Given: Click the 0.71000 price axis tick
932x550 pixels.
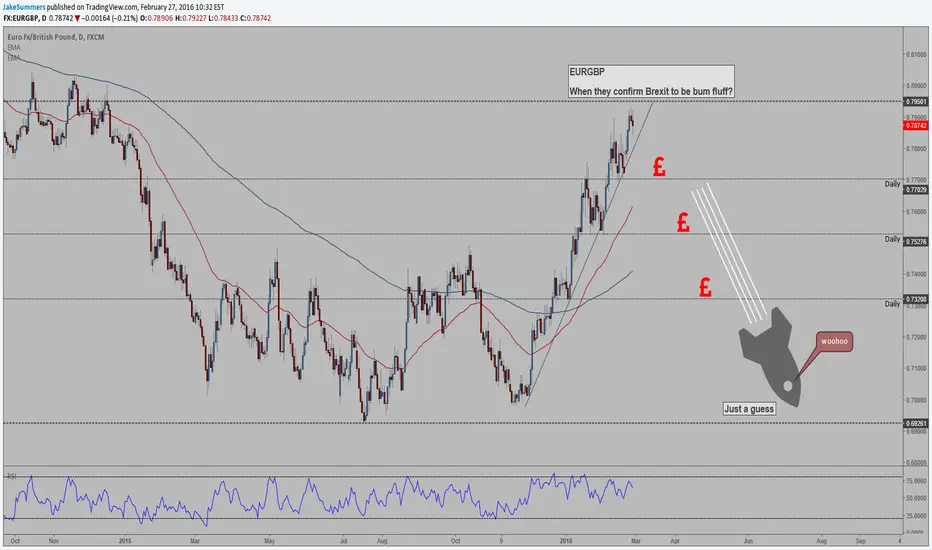Looking at the screenshot, I should point(916,369).
